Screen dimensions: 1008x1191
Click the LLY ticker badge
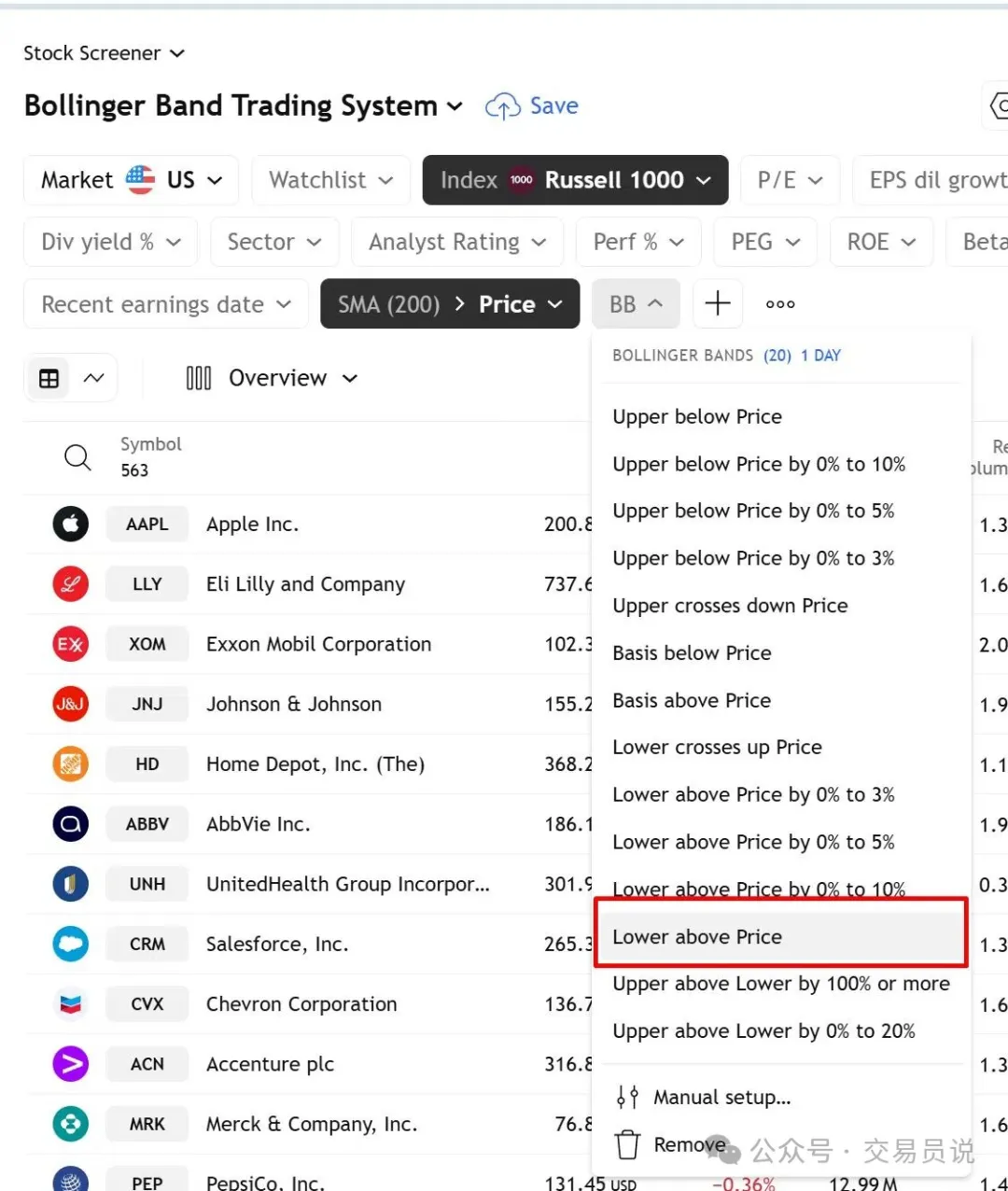(x=147, y=584)
